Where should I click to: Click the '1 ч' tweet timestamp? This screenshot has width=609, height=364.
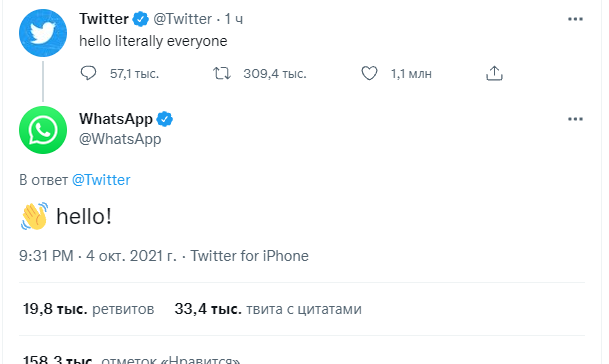tap(234, 19)
